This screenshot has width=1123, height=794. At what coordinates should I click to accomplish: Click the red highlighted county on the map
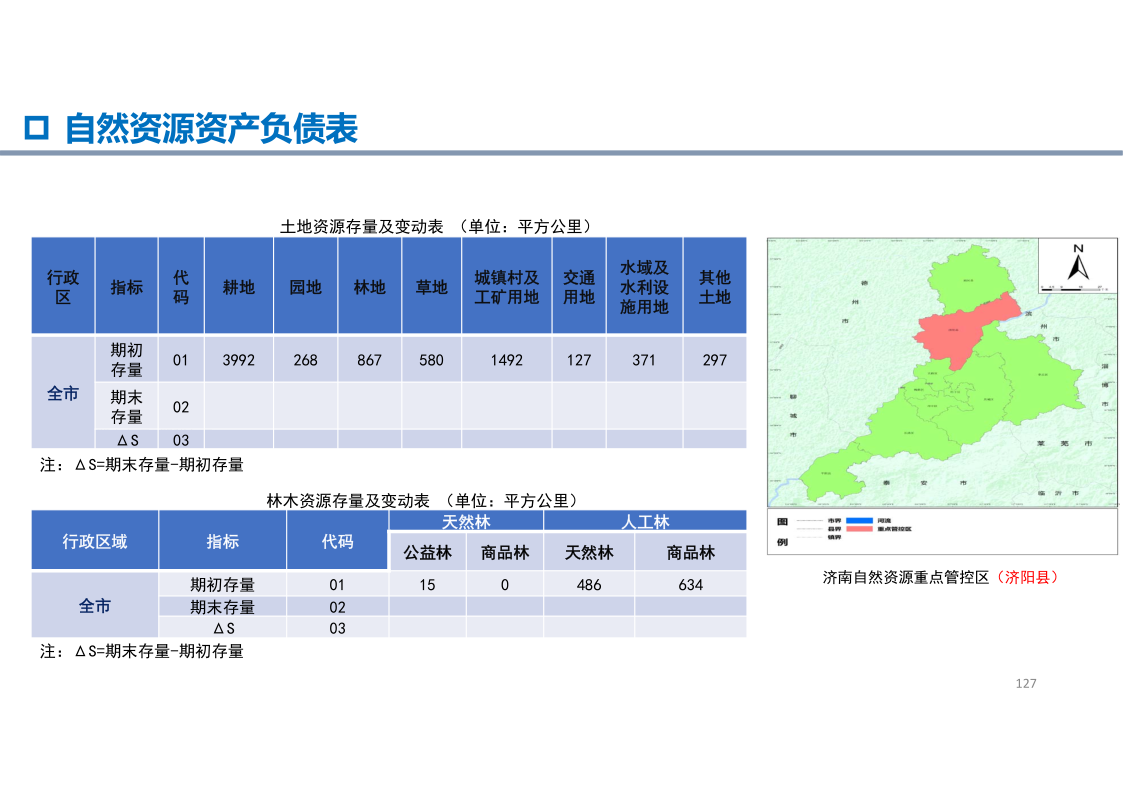click(x=964, y=332)
